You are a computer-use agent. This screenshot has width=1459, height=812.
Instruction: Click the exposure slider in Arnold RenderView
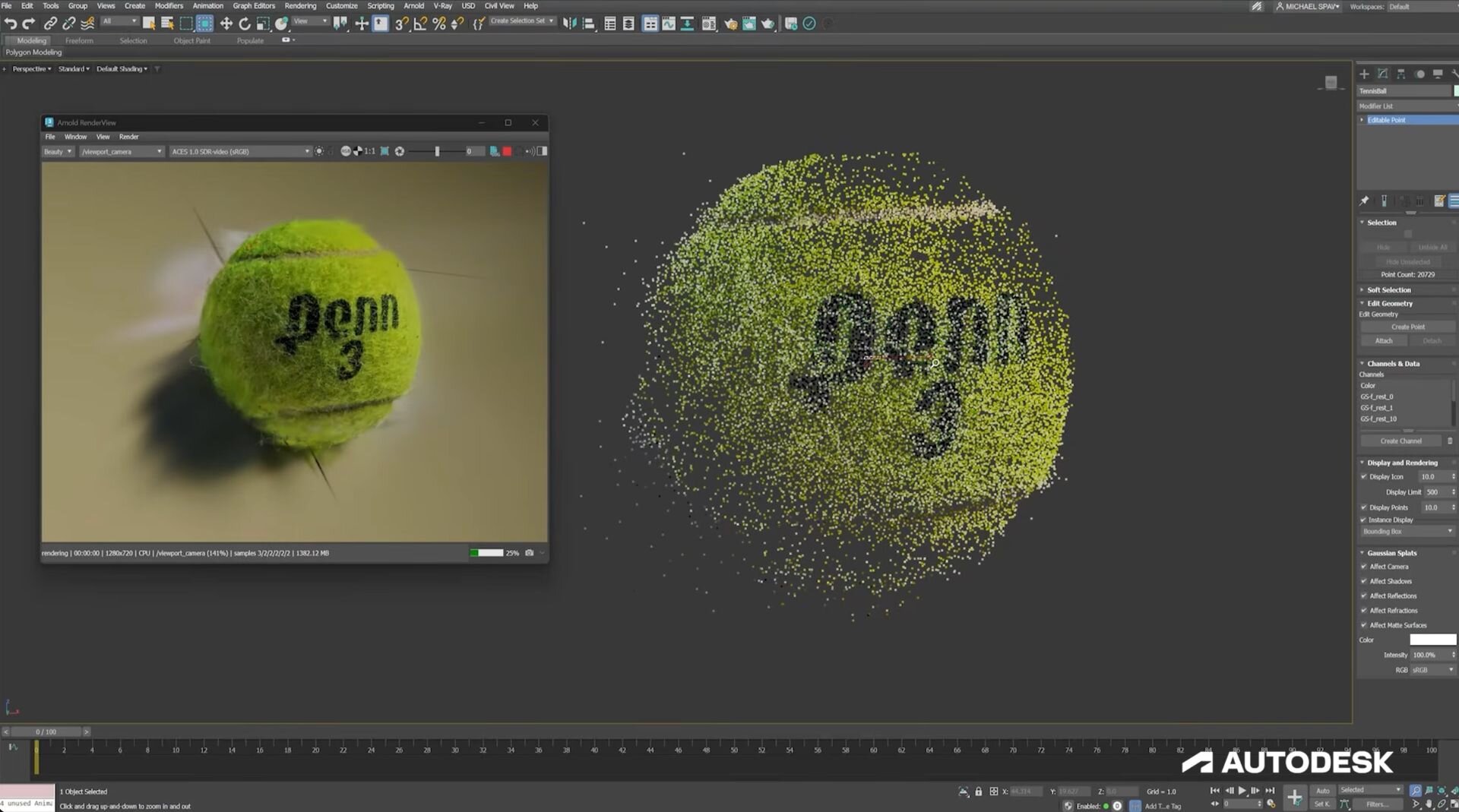(437, 151)
